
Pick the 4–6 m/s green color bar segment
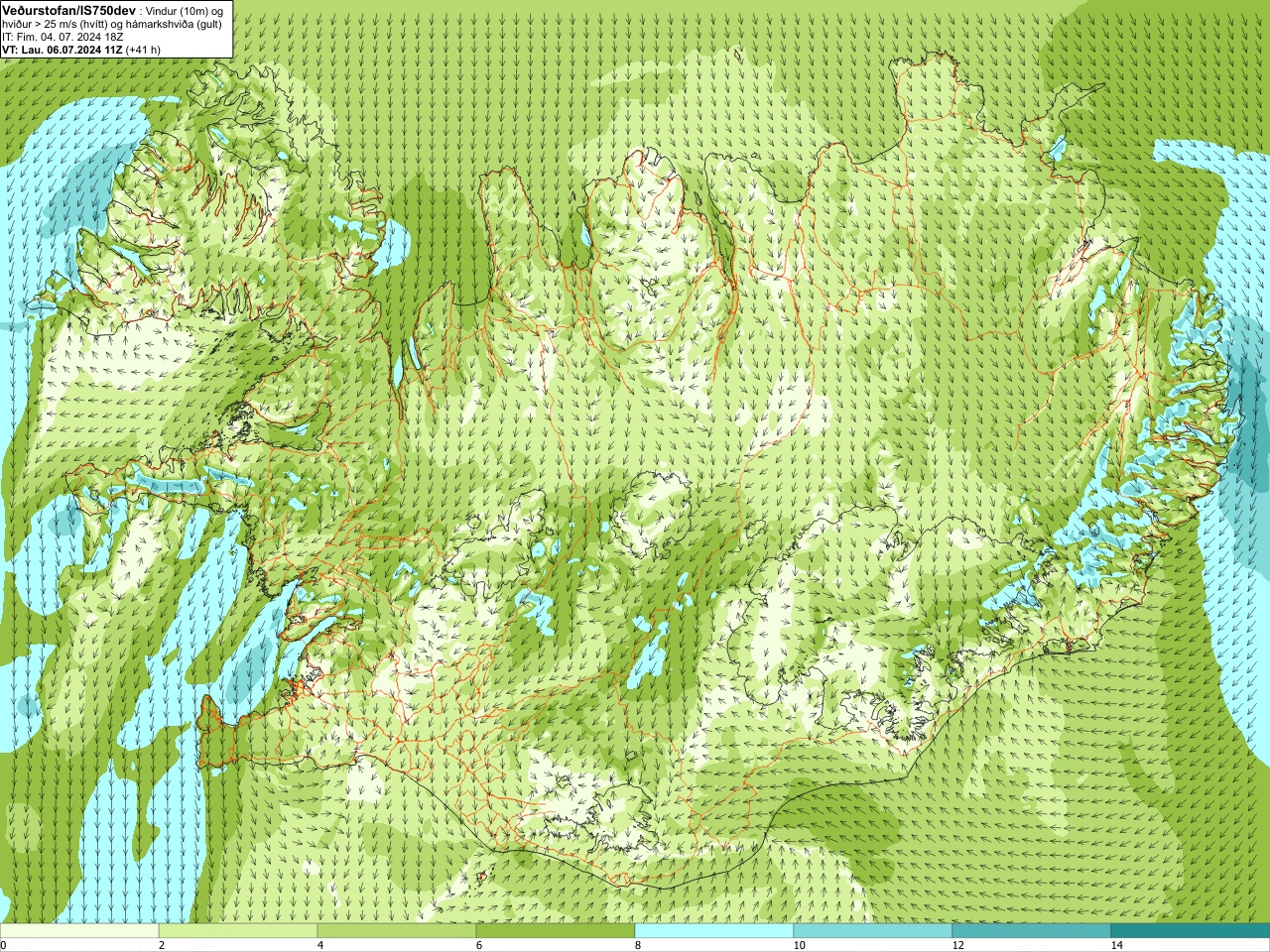[397, 931]
